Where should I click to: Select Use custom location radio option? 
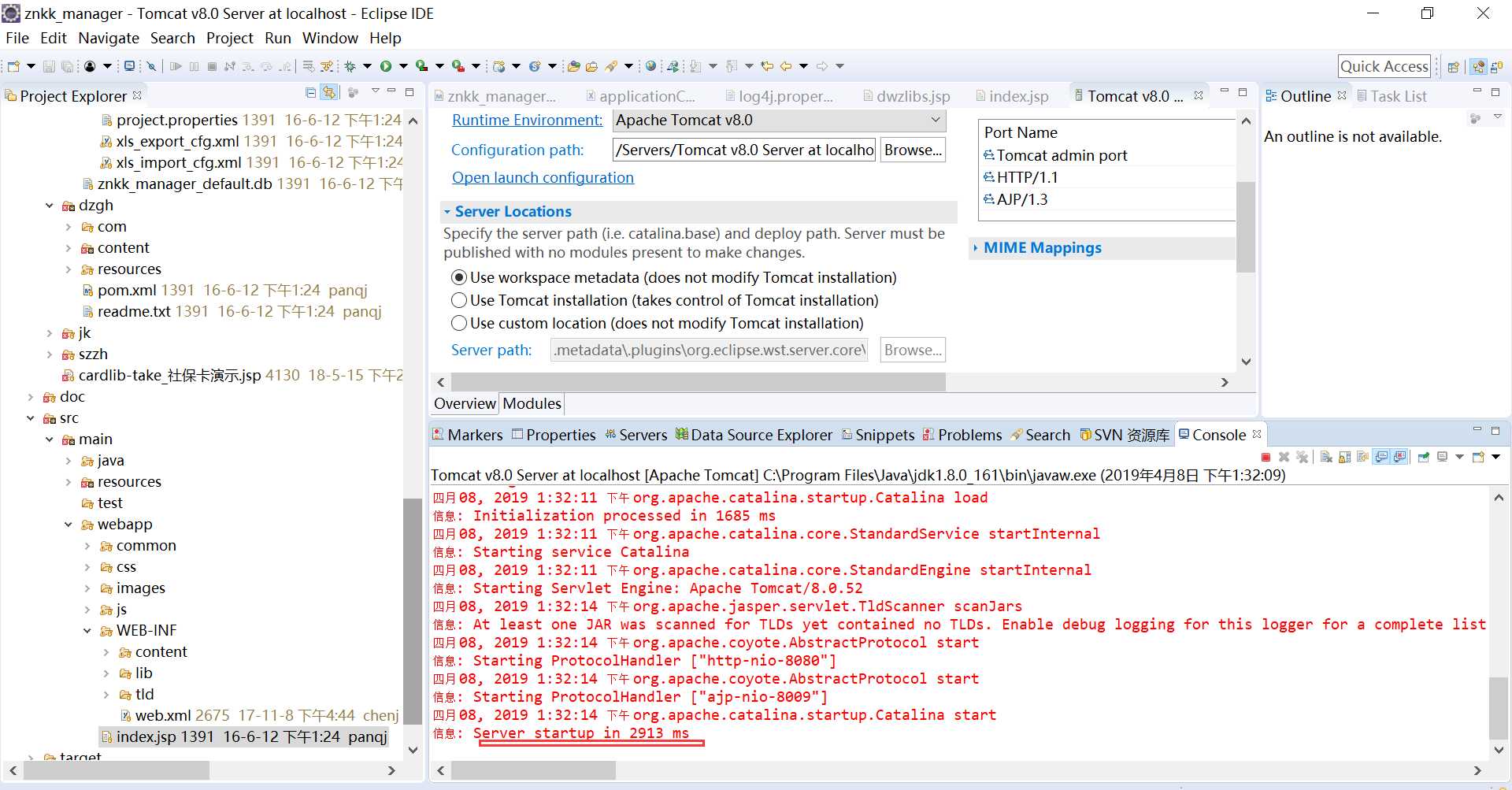pyautogui.click(x=459, y=323)
